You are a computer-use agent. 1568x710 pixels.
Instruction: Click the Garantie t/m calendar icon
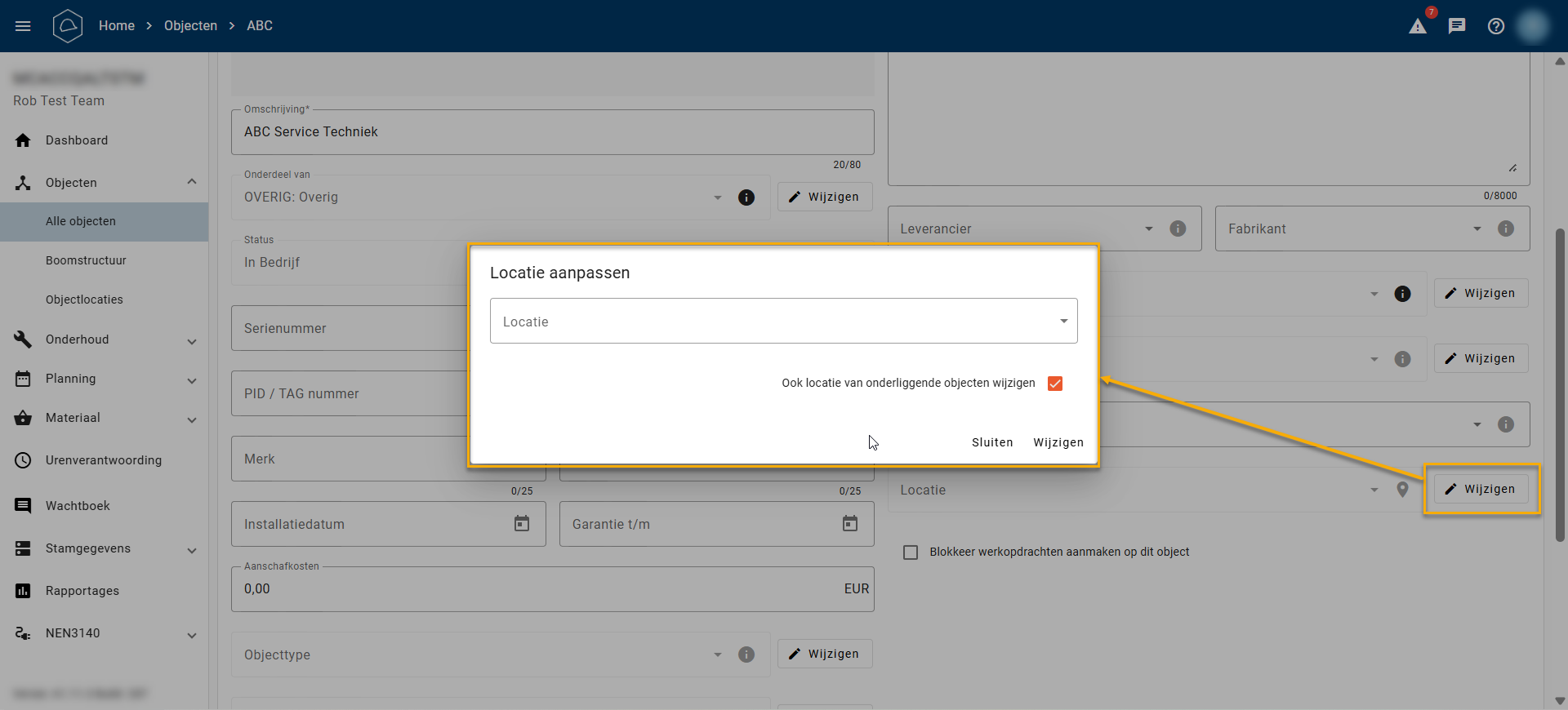[x=850, y=524]
